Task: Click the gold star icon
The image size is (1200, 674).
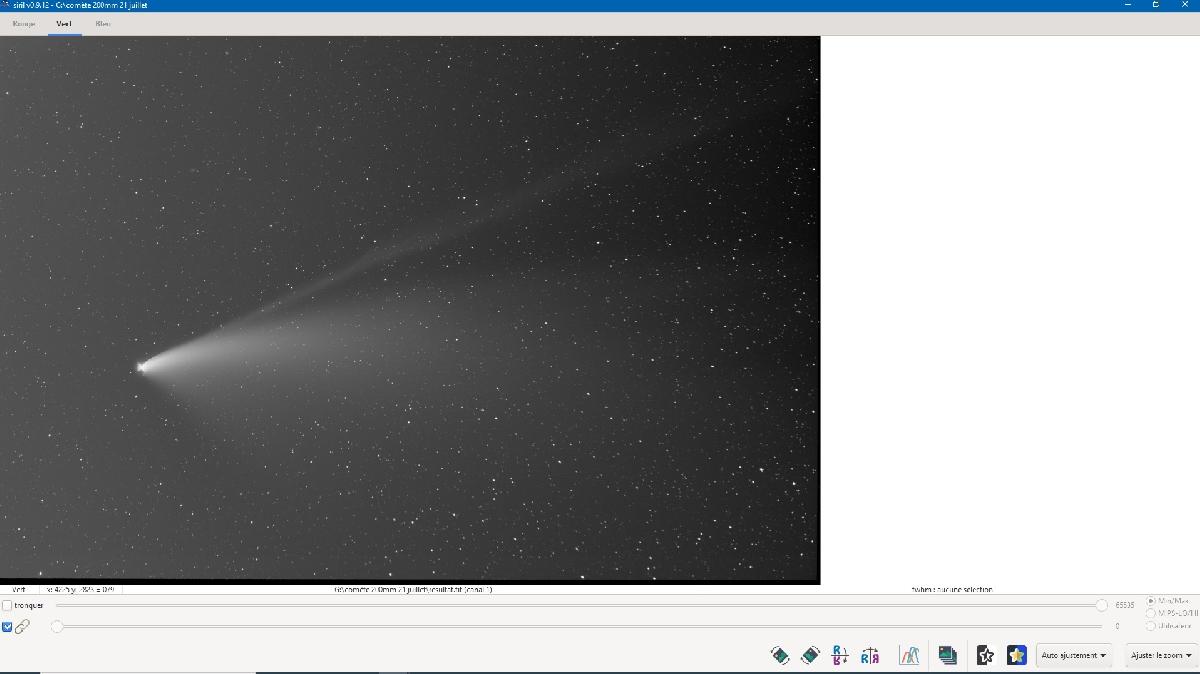Action: (x=1017, y=655)
